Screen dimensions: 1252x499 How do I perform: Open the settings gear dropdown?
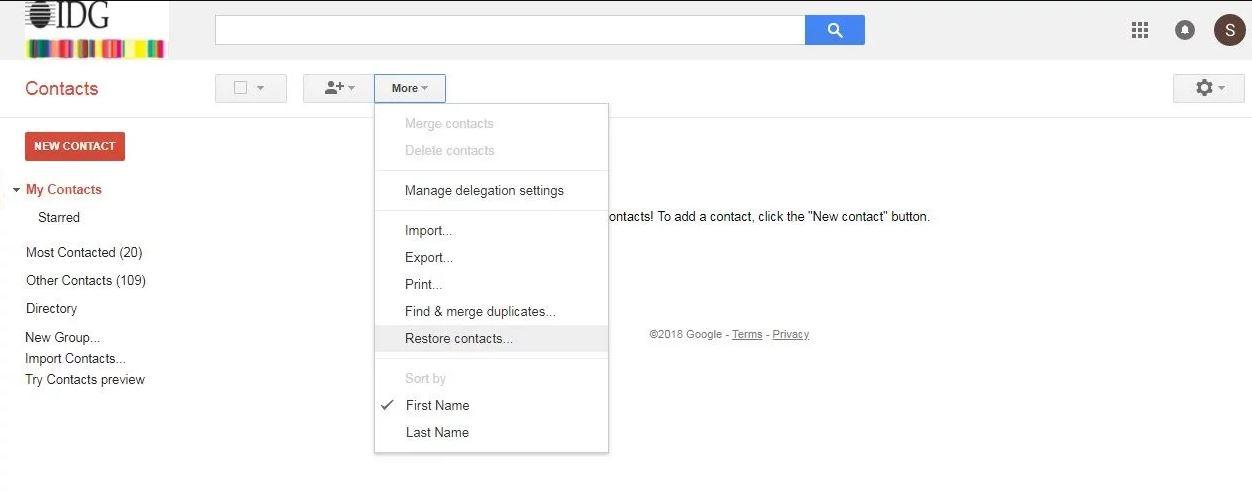[x=1209, y=88]
